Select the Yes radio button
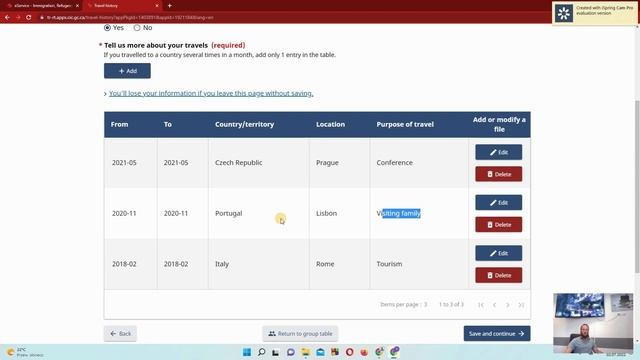The height and width of the screenshot is (360, 640). tap(107, 28)
